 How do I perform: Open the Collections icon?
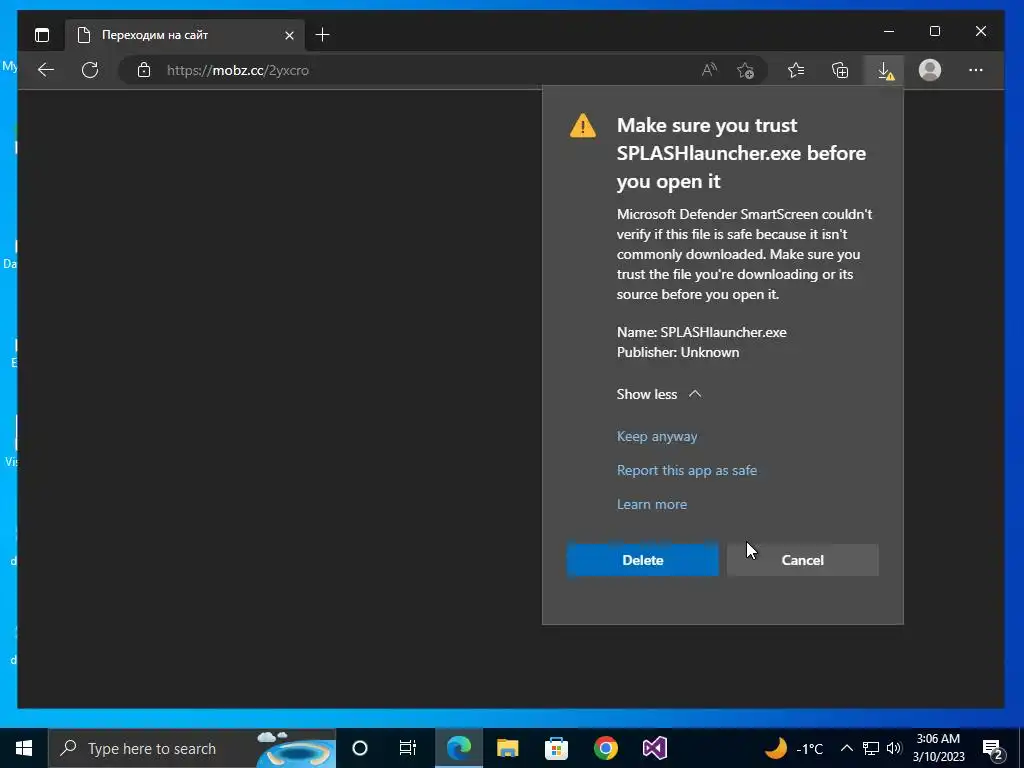point(840,70)
